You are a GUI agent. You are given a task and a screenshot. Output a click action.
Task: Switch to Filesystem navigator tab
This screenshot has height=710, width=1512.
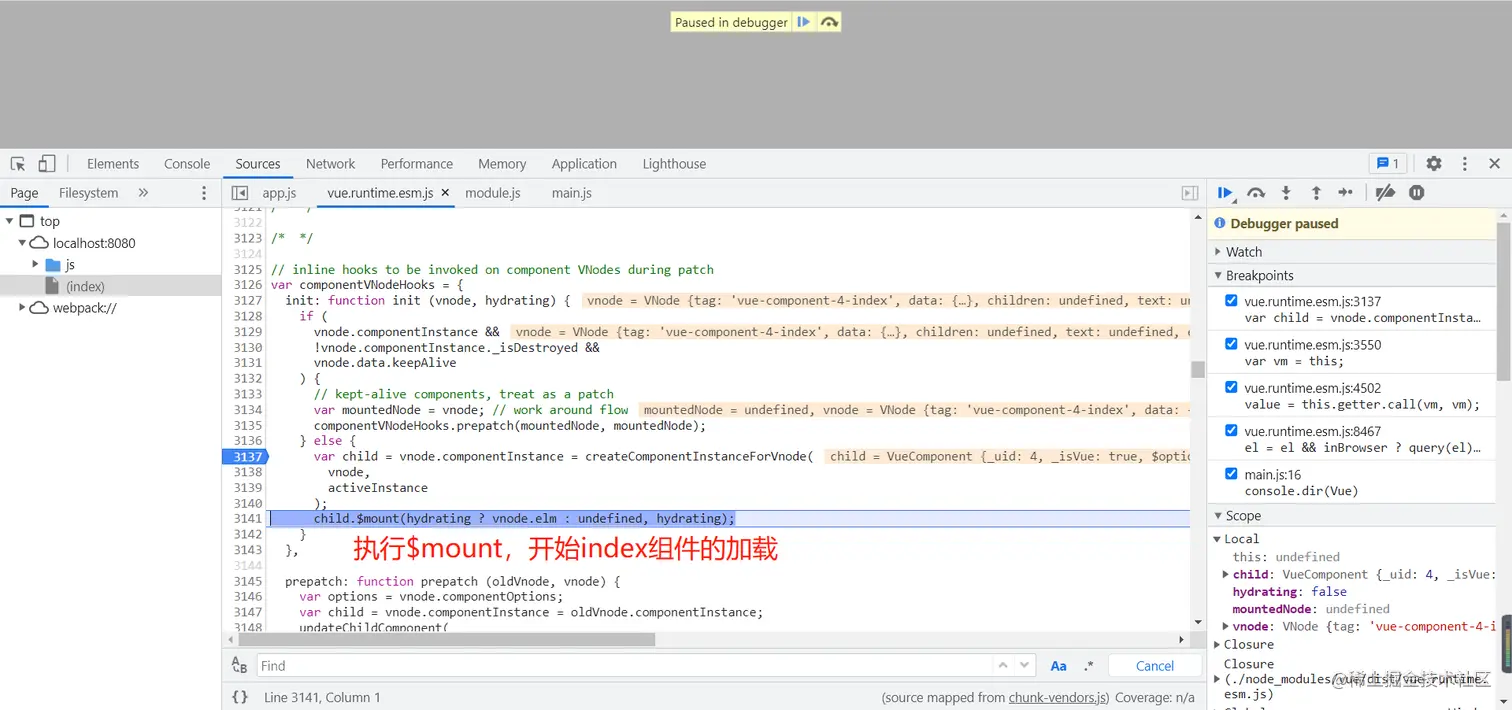tap(88, 193)
